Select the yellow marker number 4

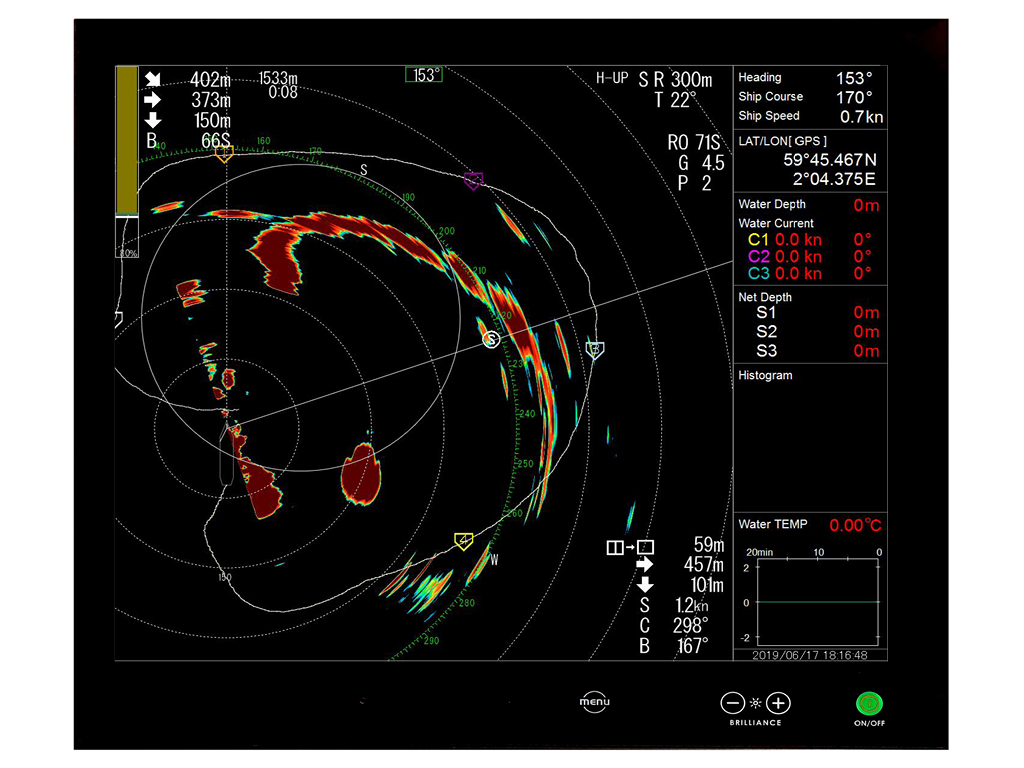tap(463, 541)
